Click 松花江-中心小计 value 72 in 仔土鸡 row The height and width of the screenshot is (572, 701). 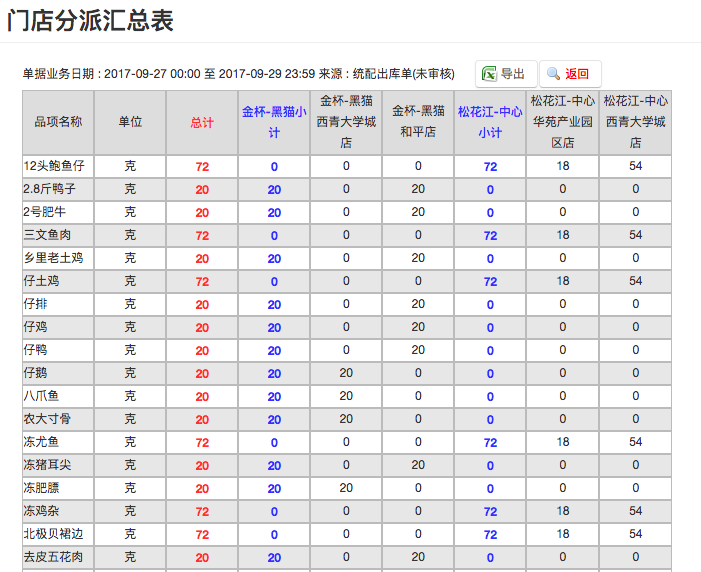pyautogui.click(x=490, y=282)
